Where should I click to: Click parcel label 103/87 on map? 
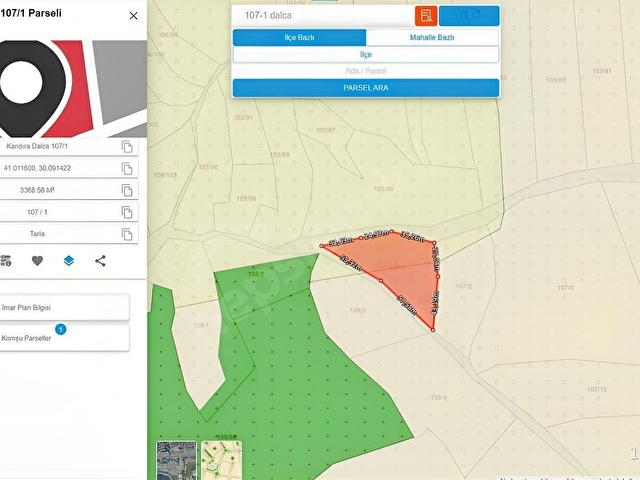pos(325,130)
